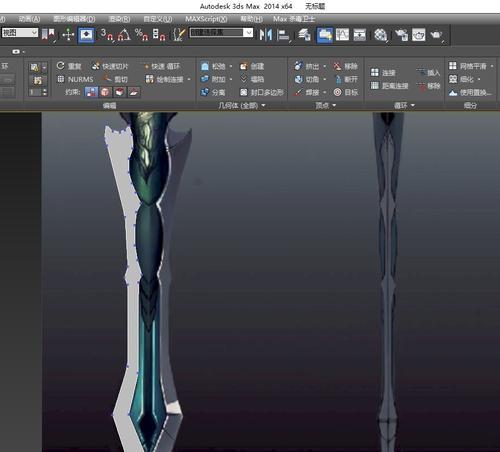Open the Render Setup icon

click(x=401, y=35)
